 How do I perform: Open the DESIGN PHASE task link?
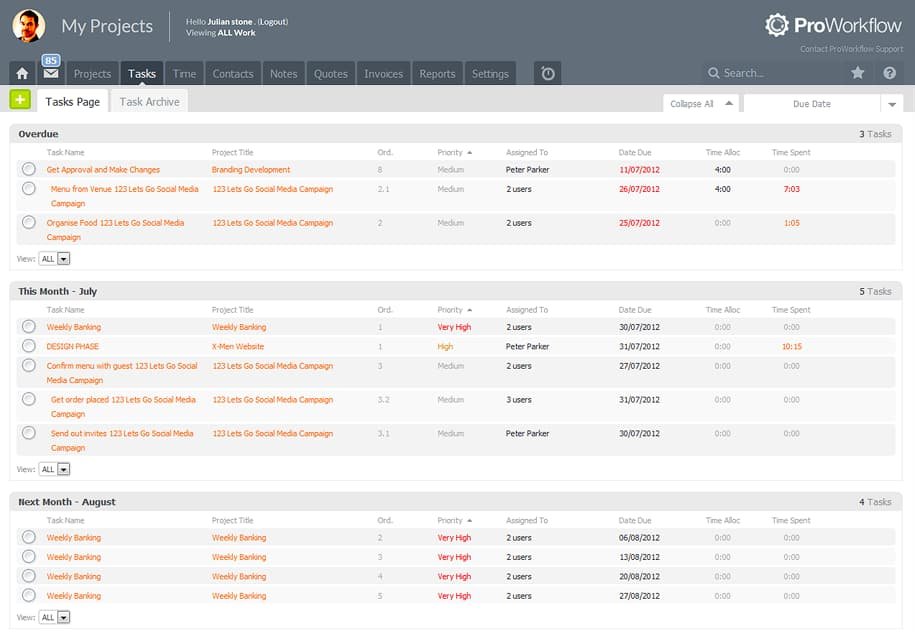pos(73,346)
